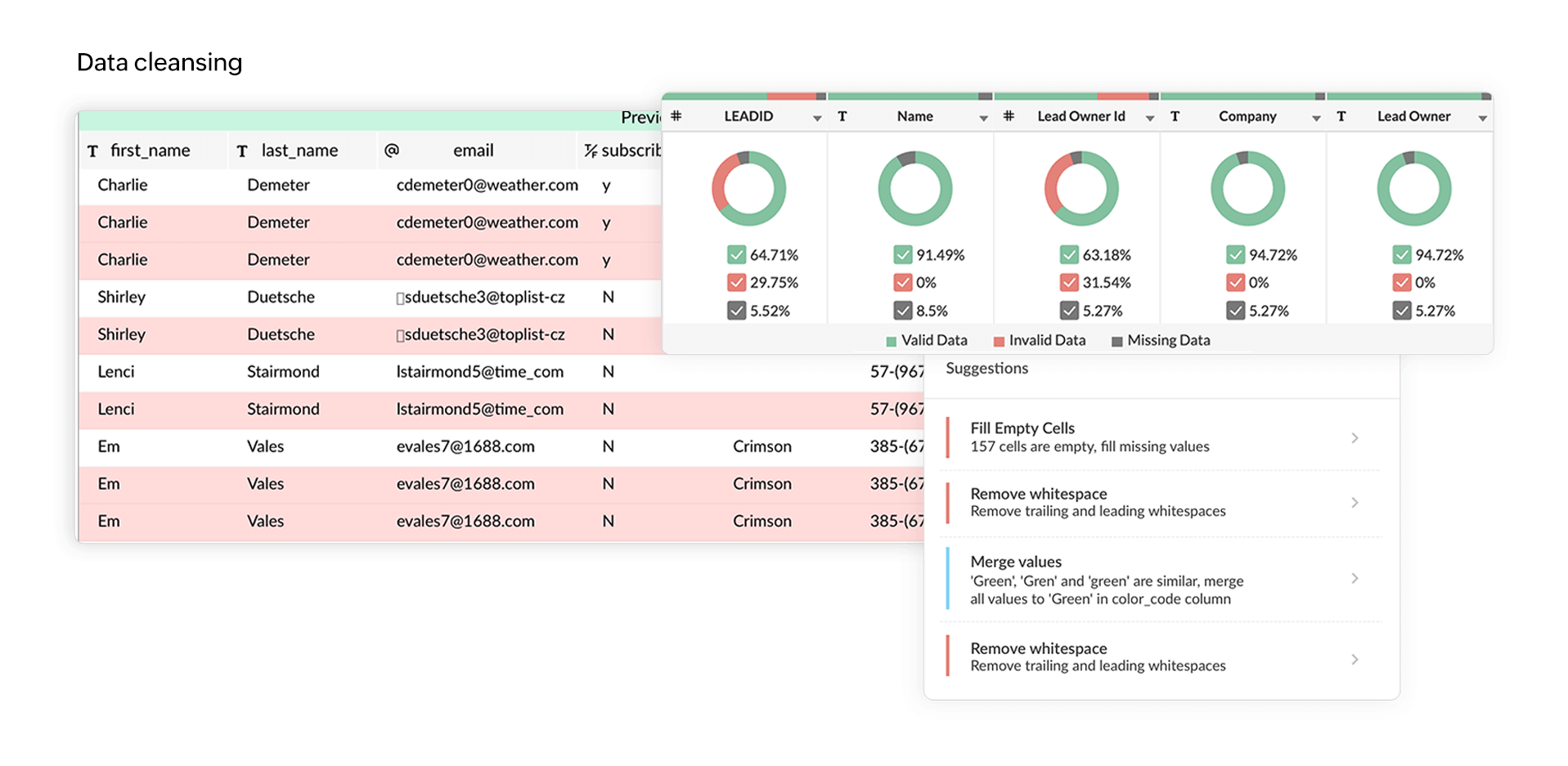Click the Missing Data legend entry
This screenshot has width=1568, height=766.
(x=1161, y=340)
